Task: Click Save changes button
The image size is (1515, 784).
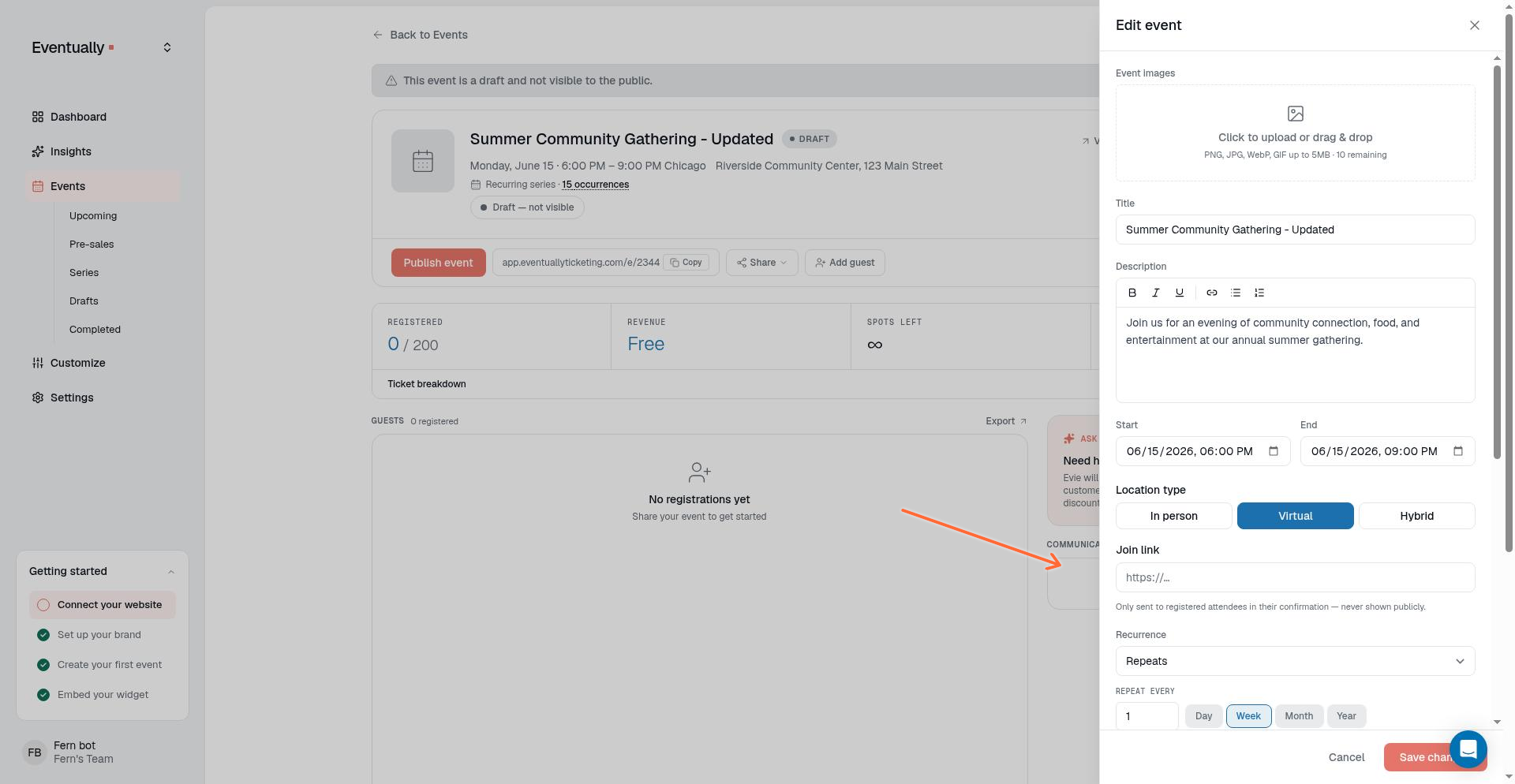Action: (x=1435, y=757)
